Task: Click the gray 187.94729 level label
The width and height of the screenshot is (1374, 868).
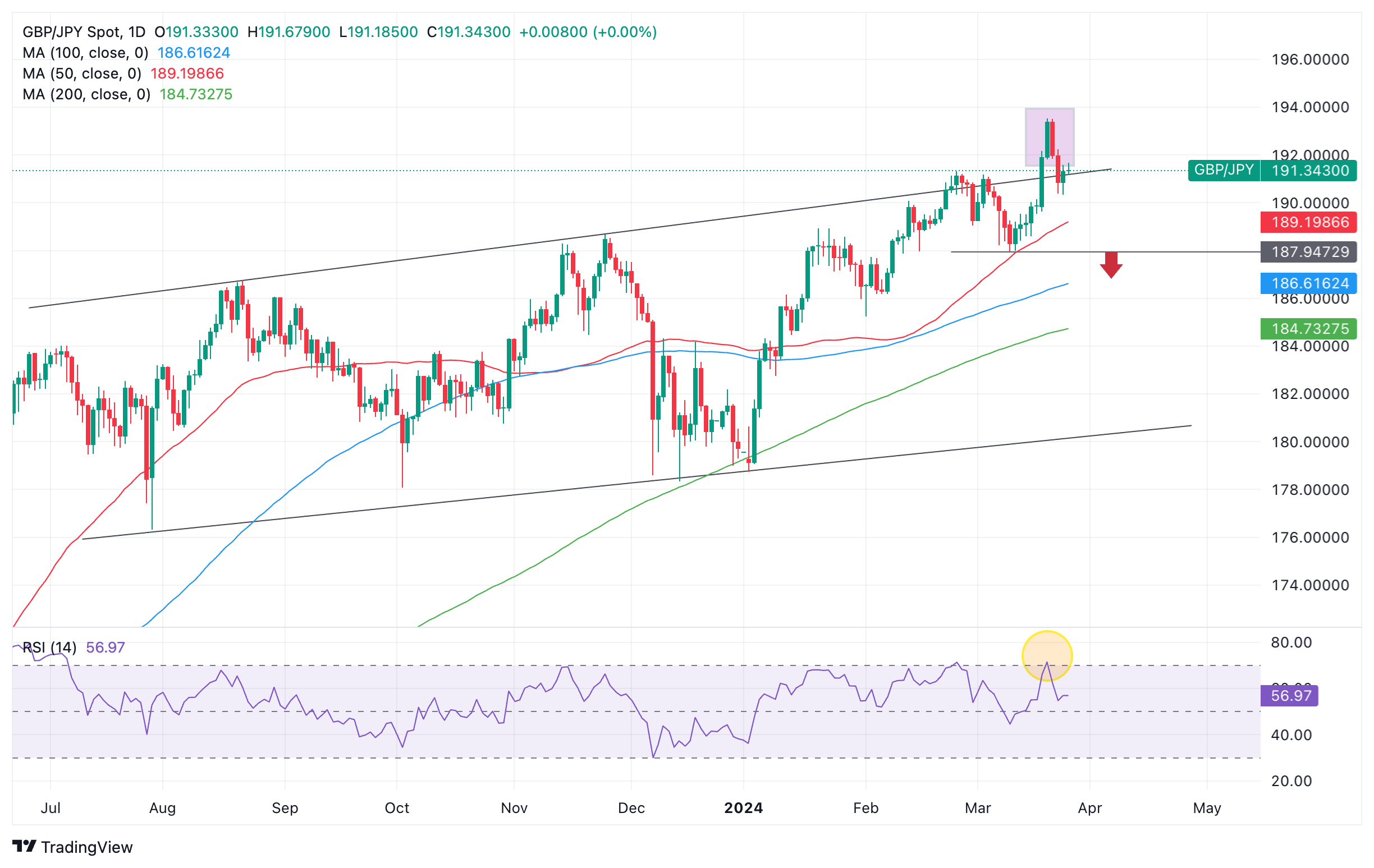Action: 1309,251
